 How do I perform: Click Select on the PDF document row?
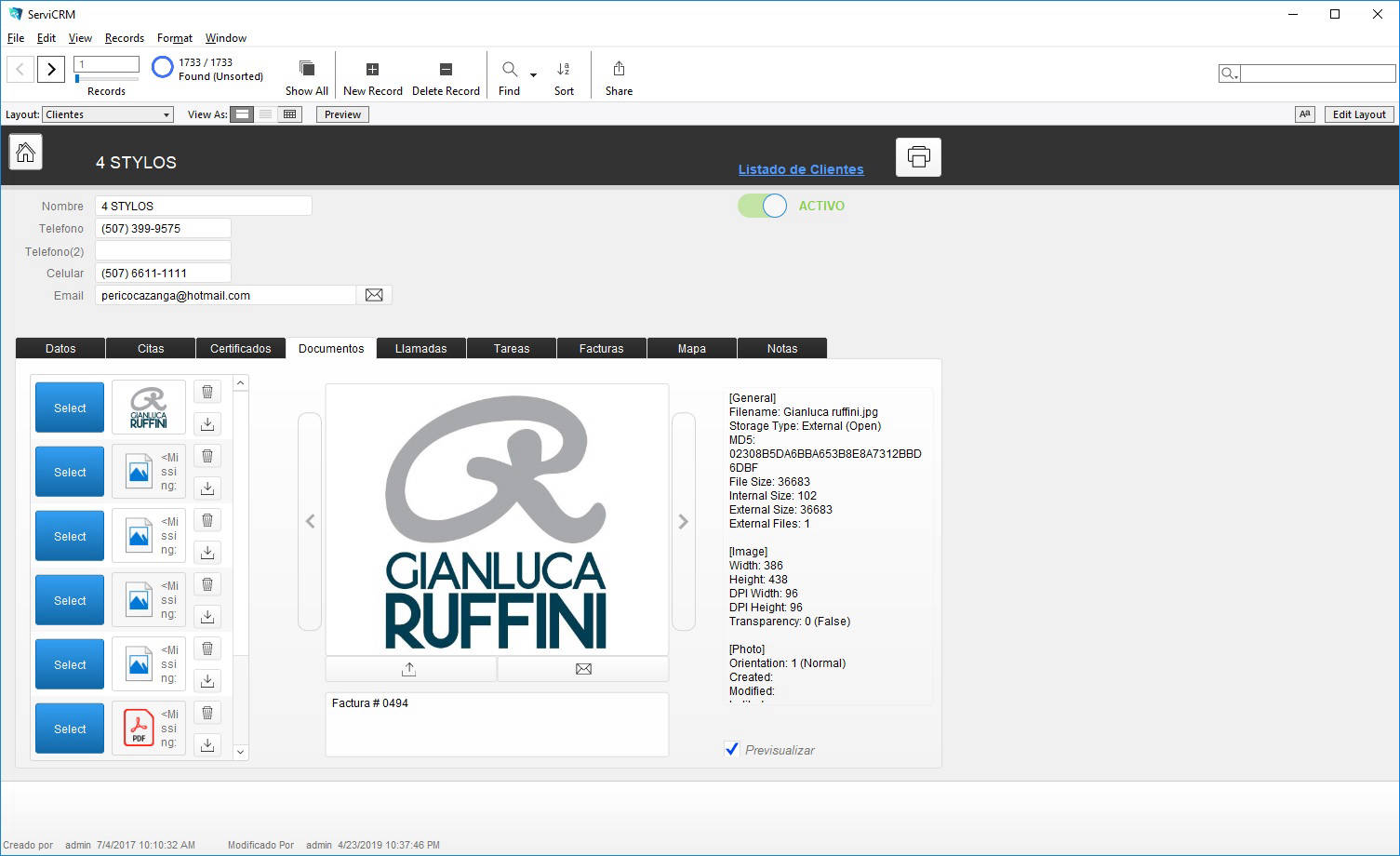pyautogui.click(x=70, y=729)
